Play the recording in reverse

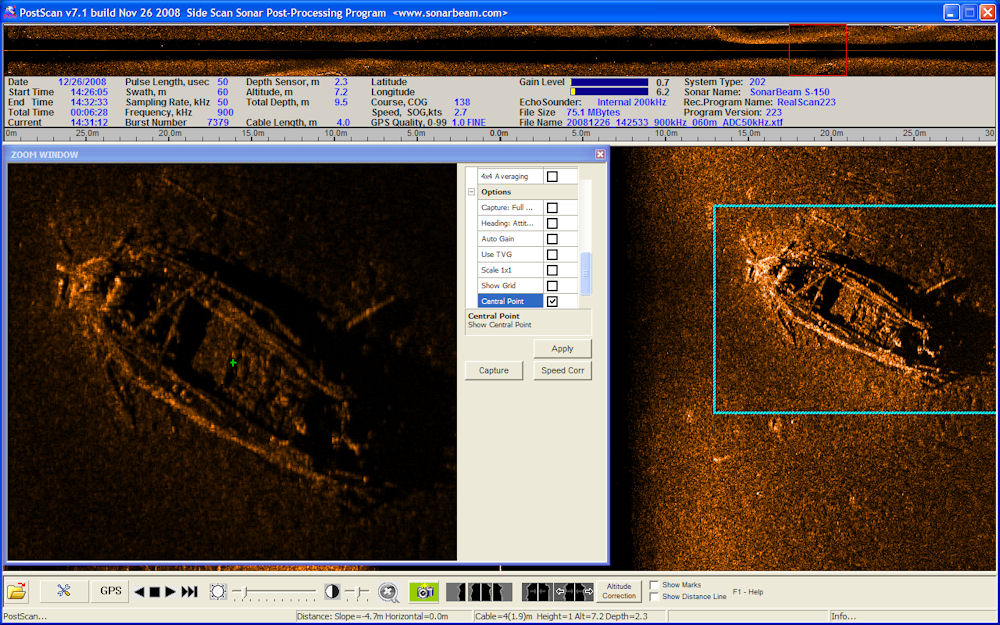click(x=139, y=592)
